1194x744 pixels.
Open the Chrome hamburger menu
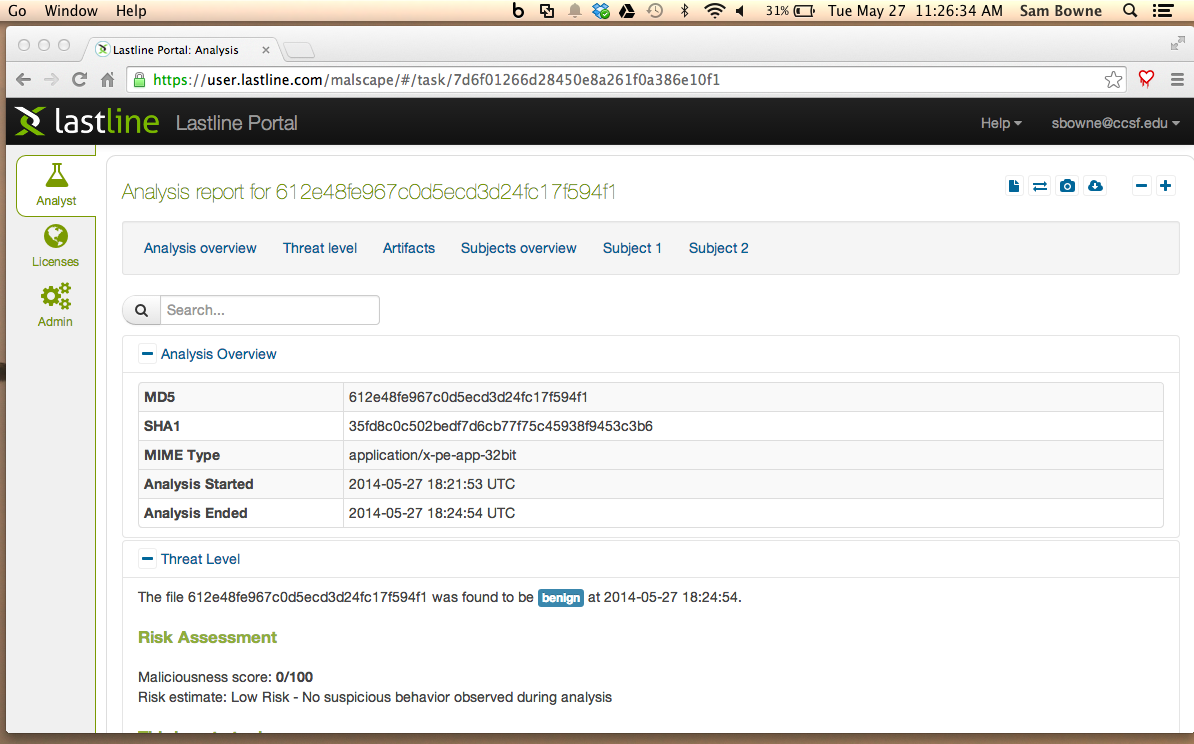tap(1177, 79)
